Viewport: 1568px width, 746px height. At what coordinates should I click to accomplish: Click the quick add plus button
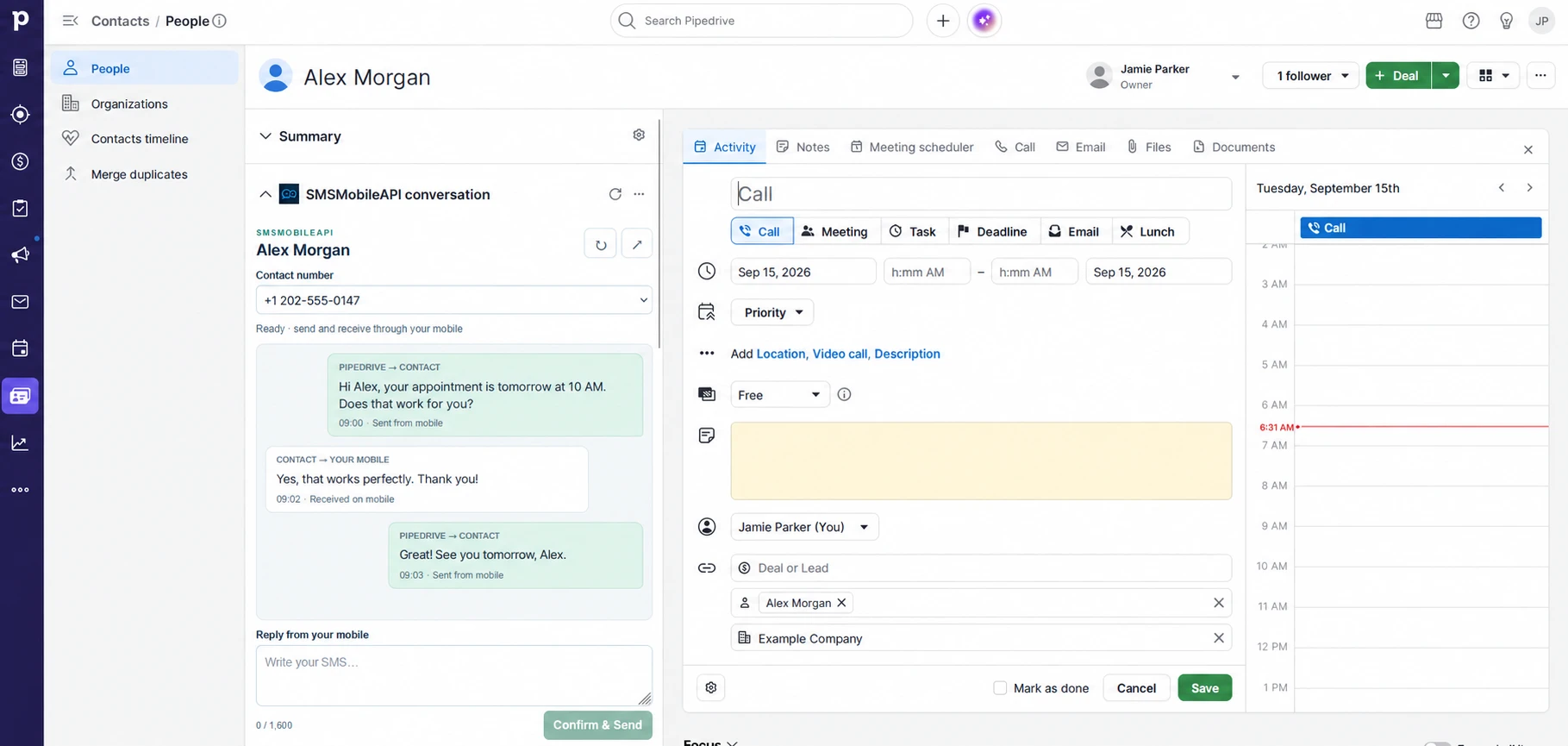[x=943, y=21]
